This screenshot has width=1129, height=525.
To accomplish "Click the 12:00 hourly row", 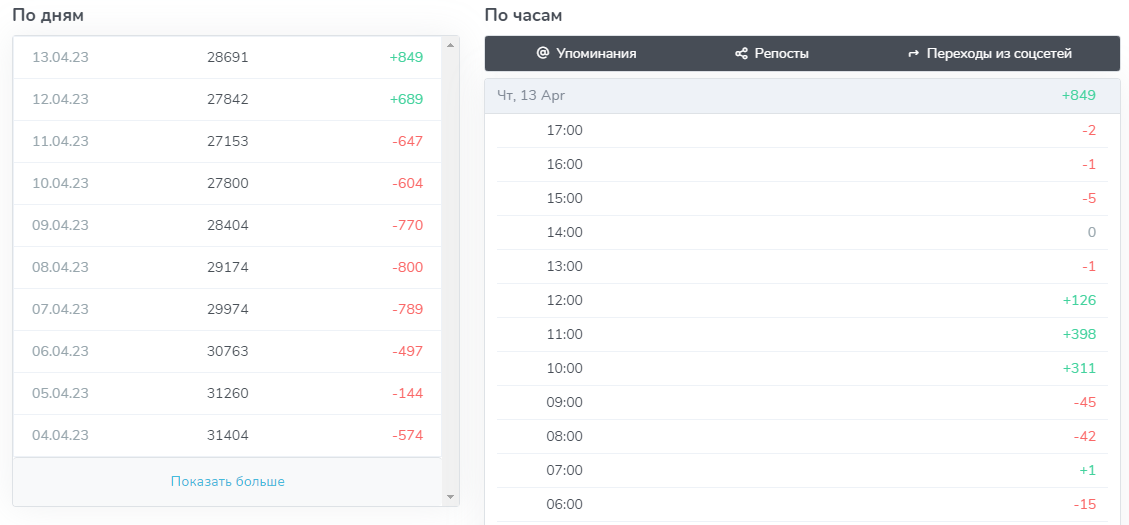I will click(802, 300).
